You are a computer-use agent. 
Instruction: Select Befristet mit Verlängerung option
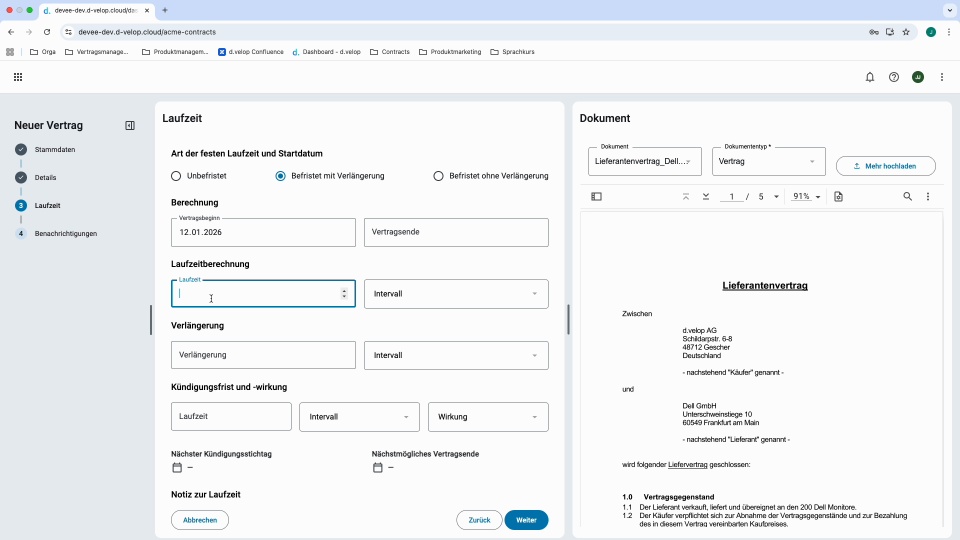[280, 176]
